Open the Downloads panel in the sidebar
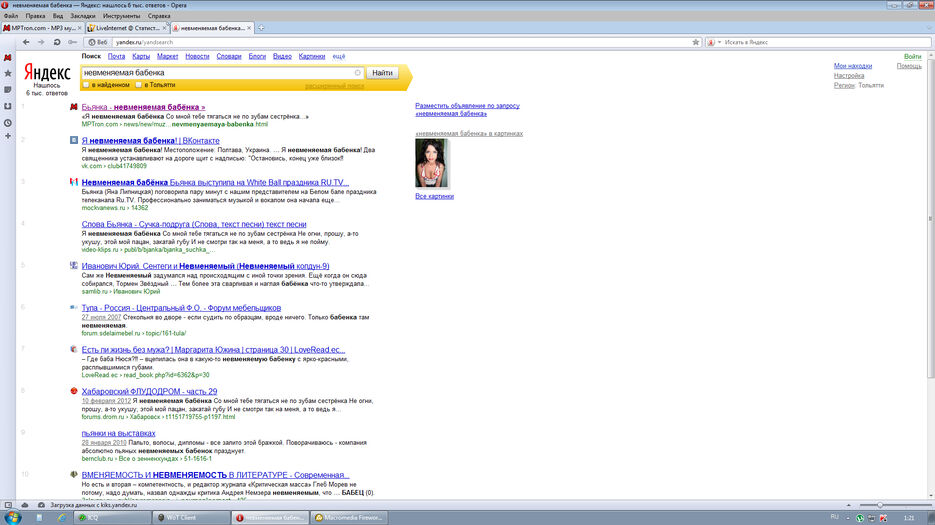Screen dimensions: 935x525 tap(8, 106)
